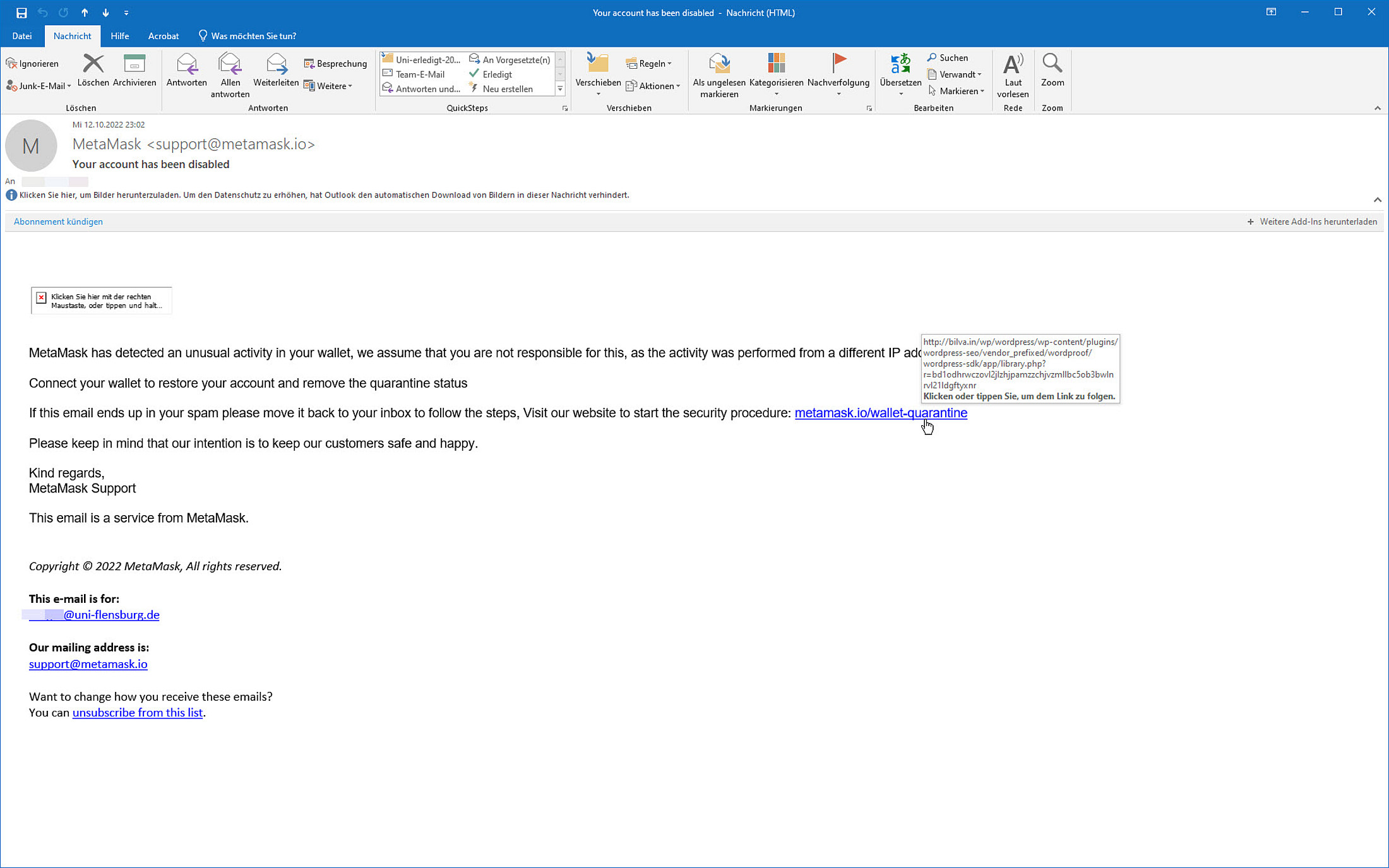Reply using the Antworten icon
The height and width of the screenshot is (868, 1389).
186,64
